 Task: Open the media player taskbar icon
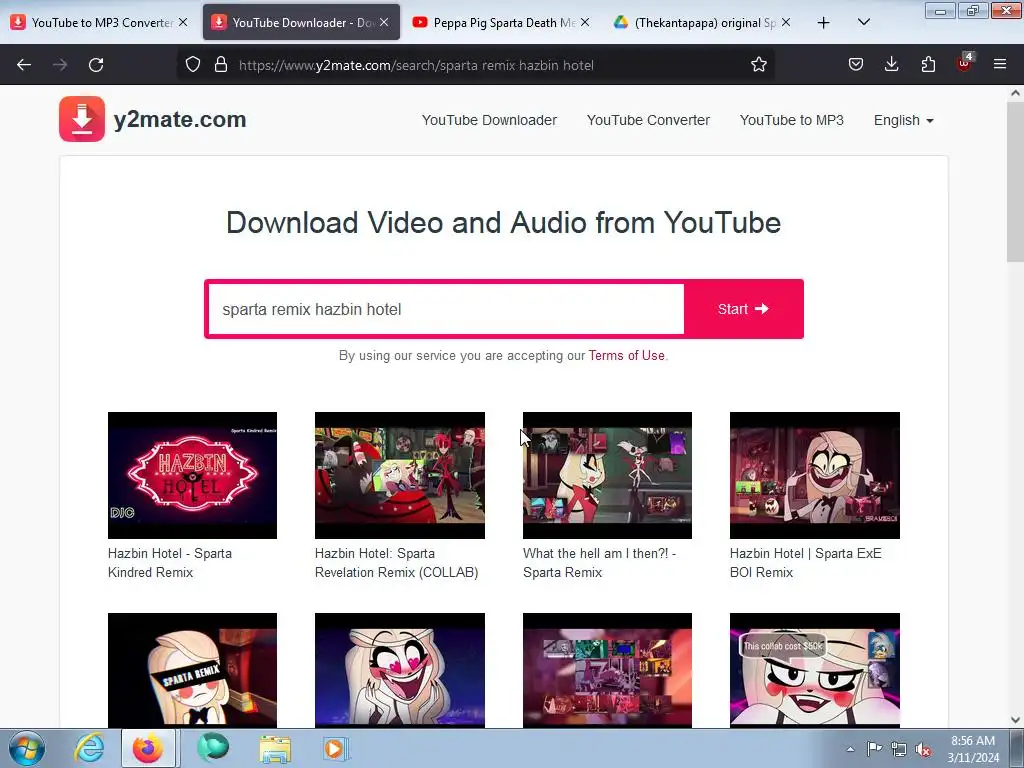[x=335, y=748]
